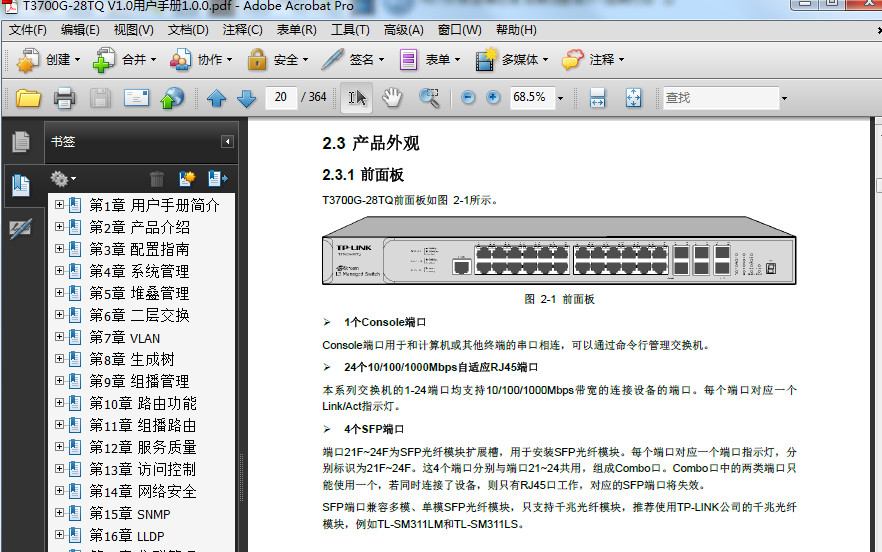This screenshot has height=552, width=882.
Task: Open the 注释 (Comment) toolbar menu
Action: 593,60
